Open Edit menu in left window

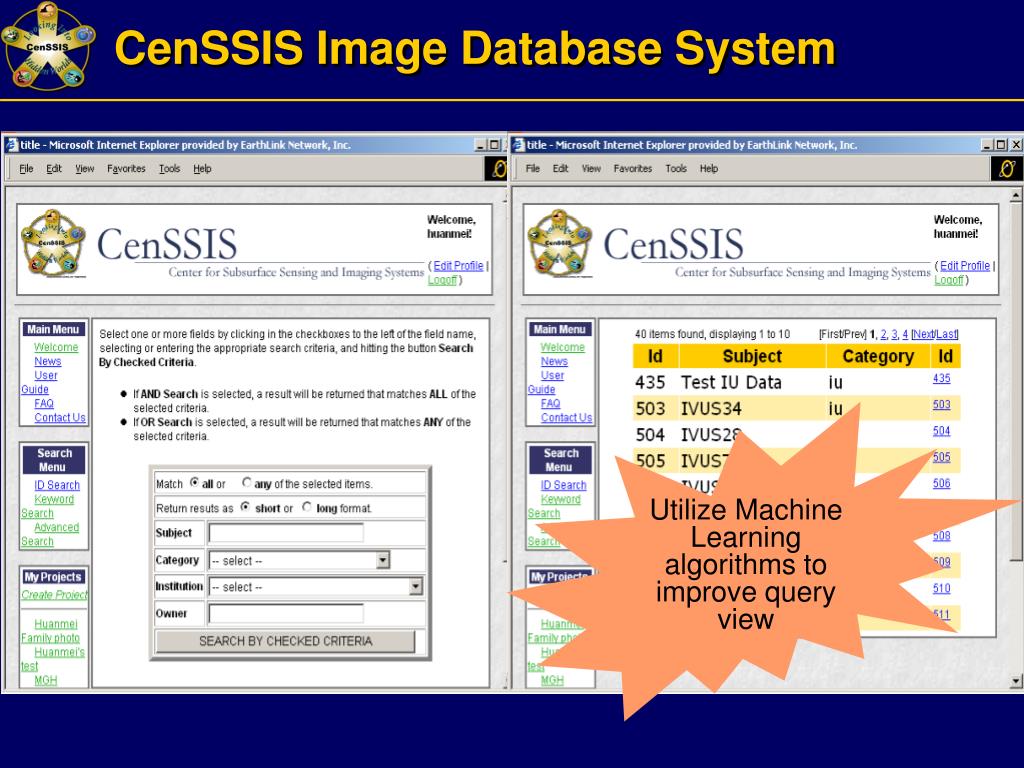pos(54,168)
